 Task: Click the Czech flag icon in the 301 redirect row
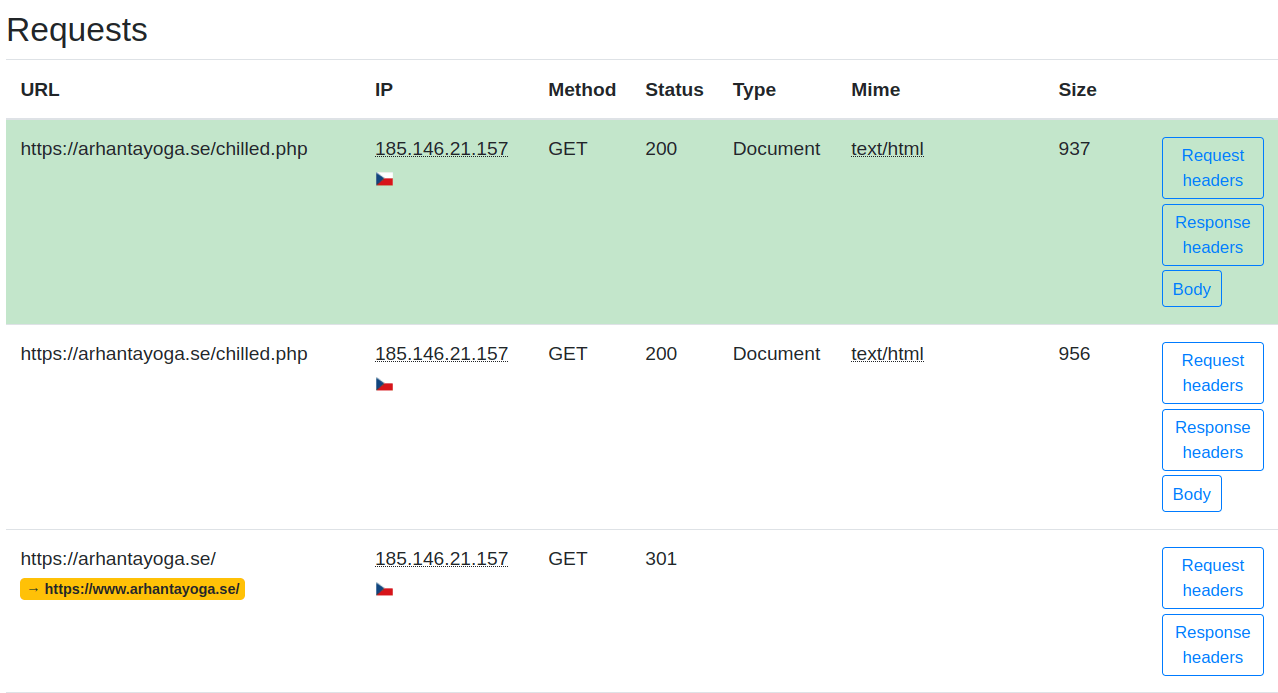point(384,588)
